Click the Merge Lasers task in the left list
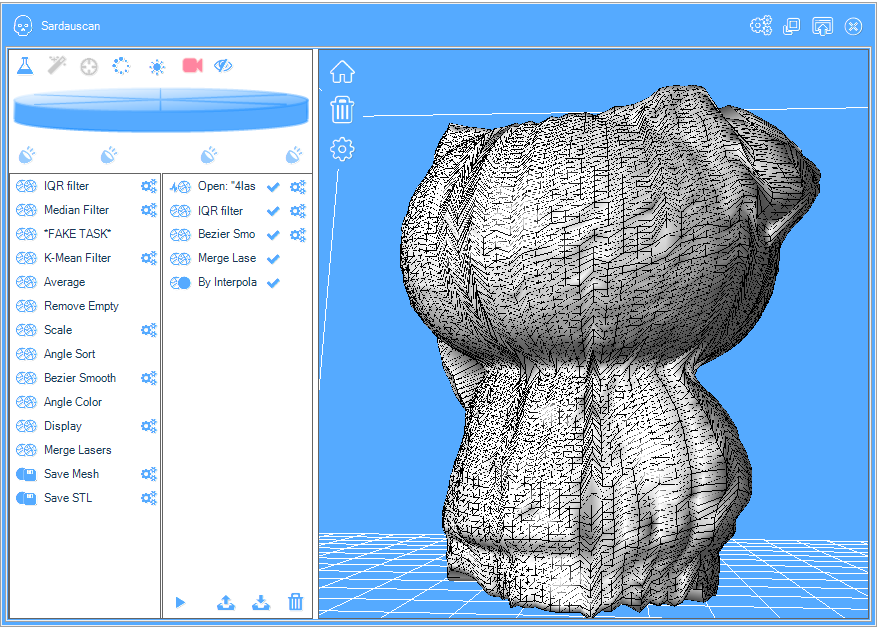This screenshot has height=630, width=878. coord(77,450)
